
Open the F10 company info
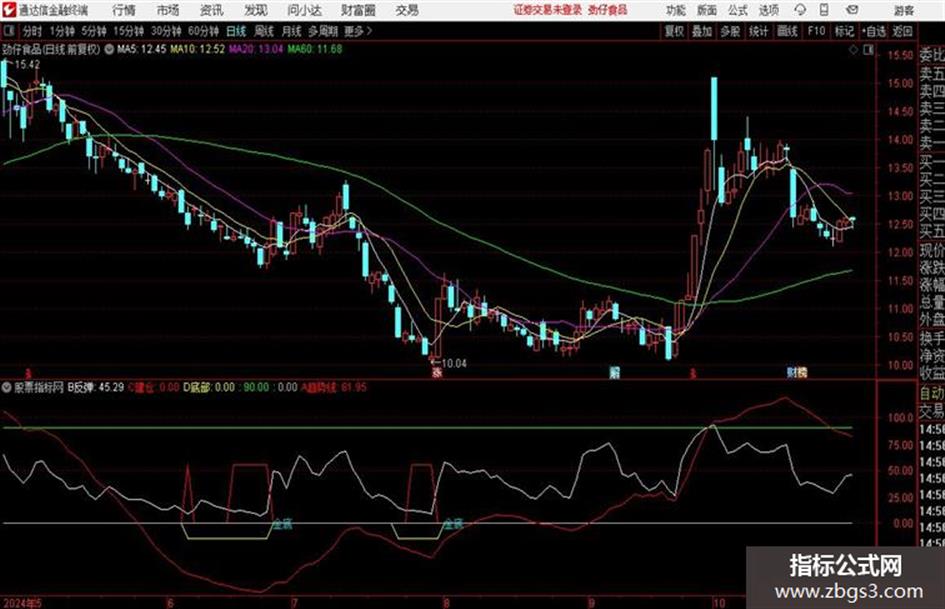point(816,31)
